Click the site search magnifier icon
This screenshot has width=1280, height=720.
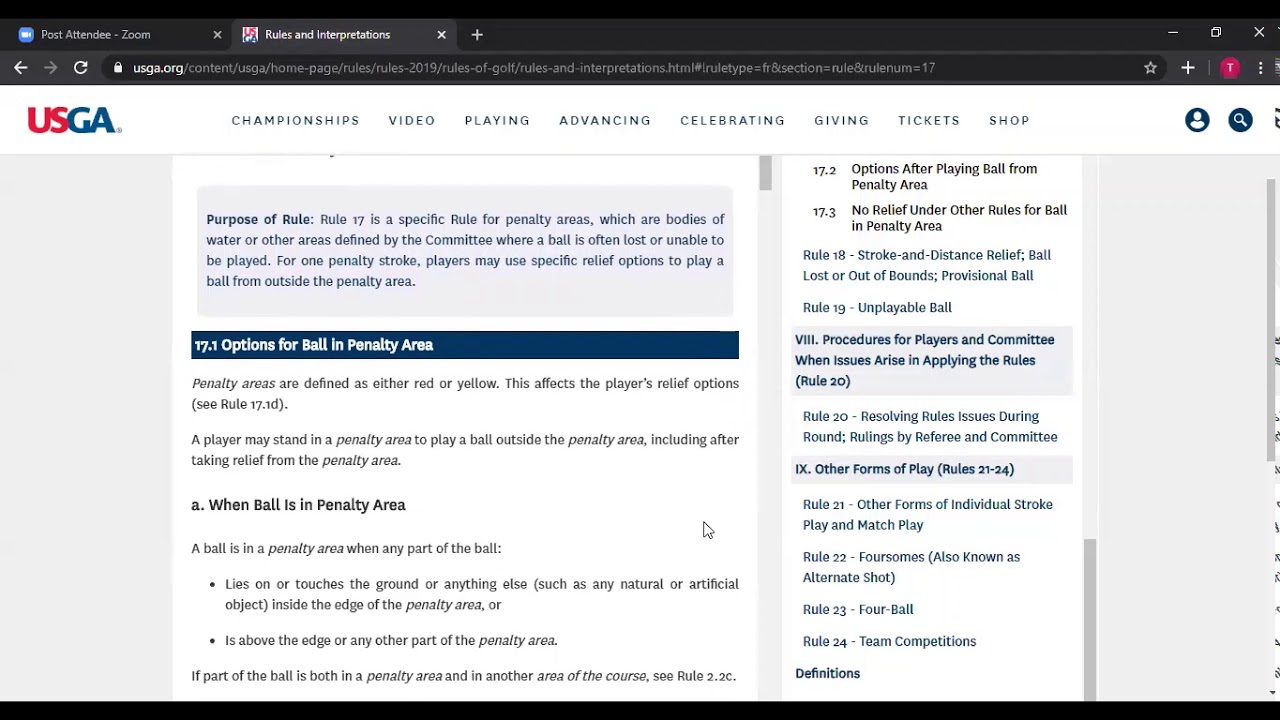point(1240,120)
